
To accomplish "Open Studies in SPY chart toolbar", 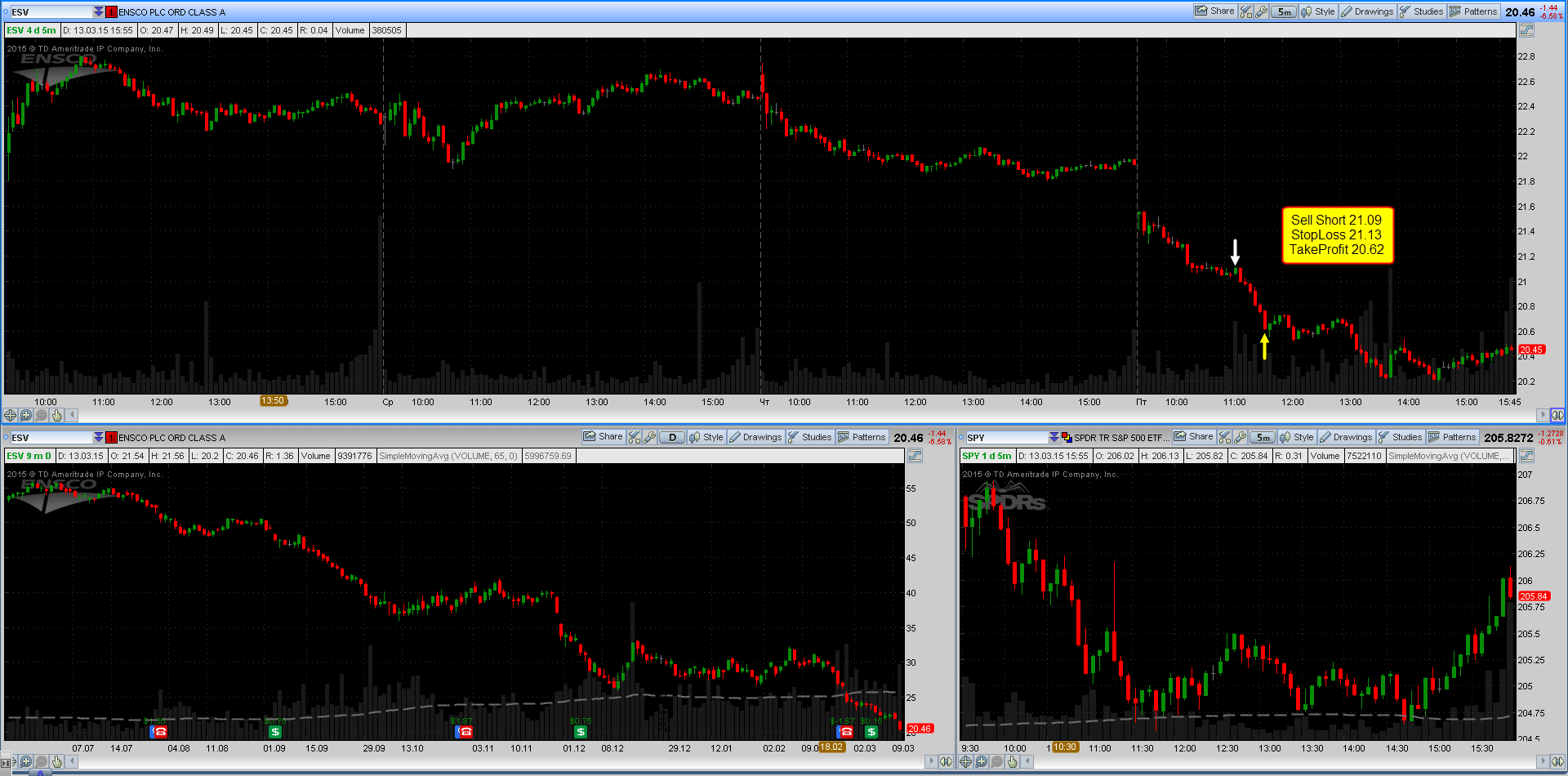I will click(x=1400, y=437).
